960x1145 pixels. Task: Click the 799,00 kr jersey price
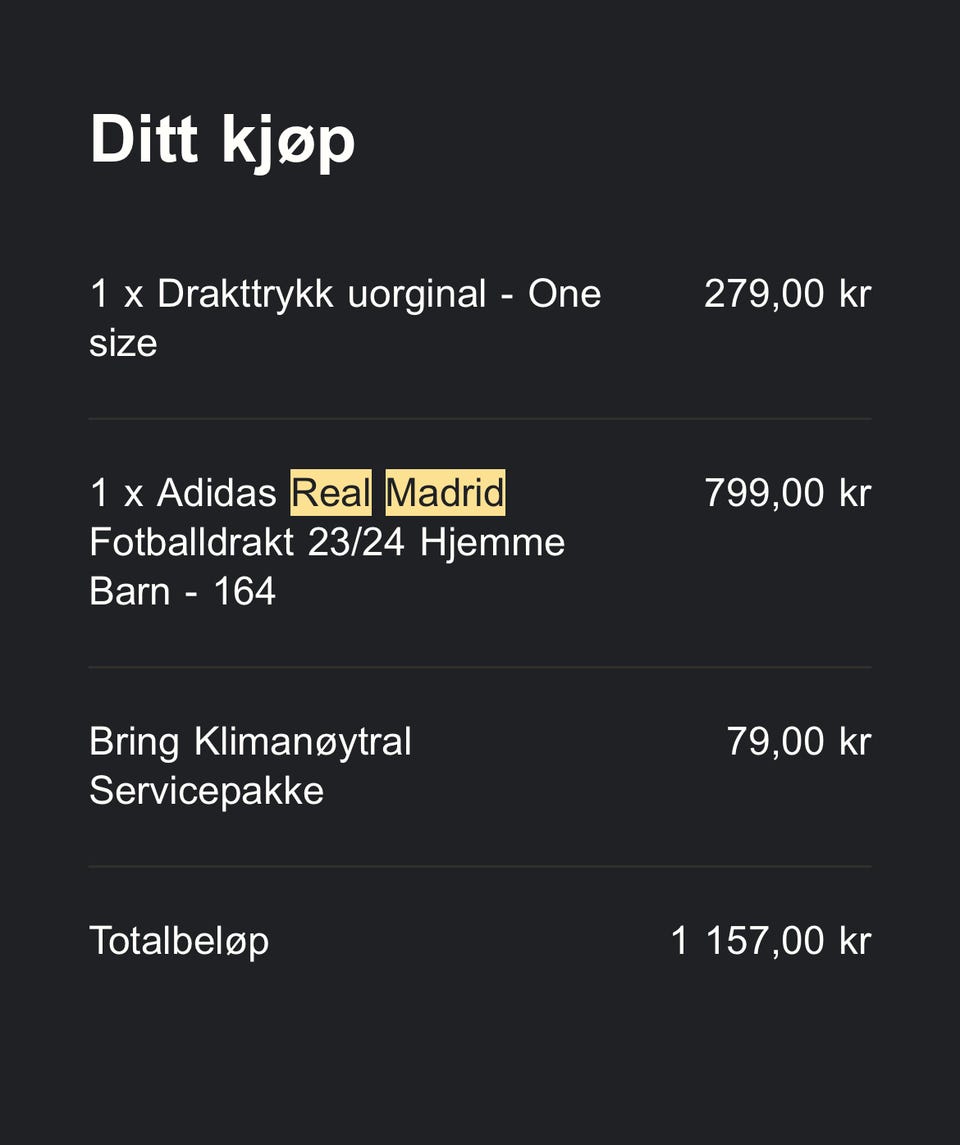[787, 493]
